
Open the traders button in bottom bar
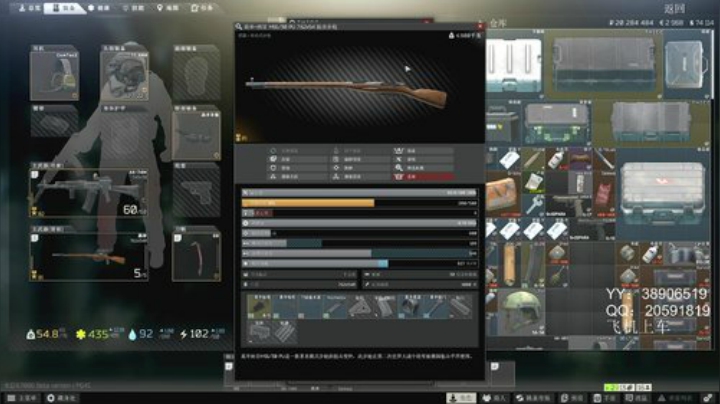point(494,398)
